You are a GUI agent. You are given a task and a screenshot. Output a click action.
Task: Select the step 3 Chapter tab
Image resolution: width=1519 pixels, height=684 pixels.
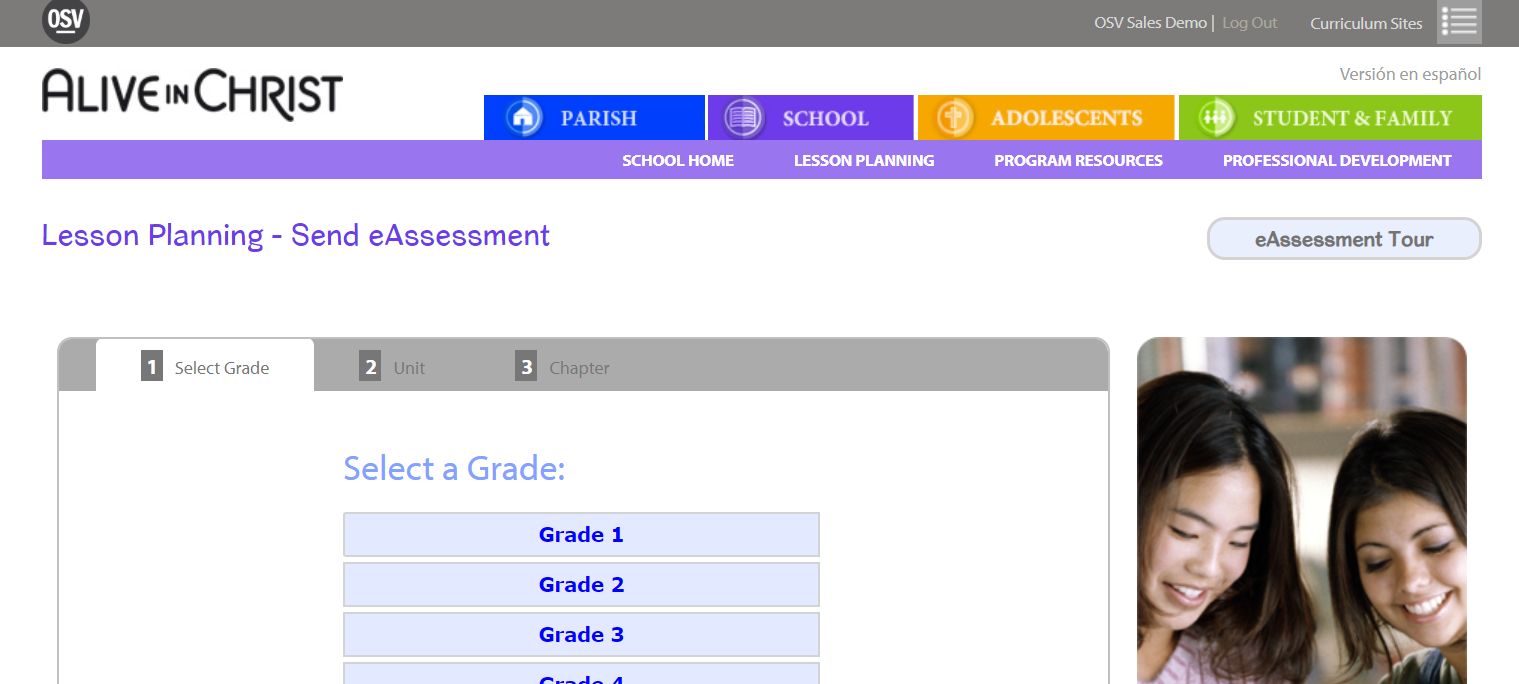point(562,367)
